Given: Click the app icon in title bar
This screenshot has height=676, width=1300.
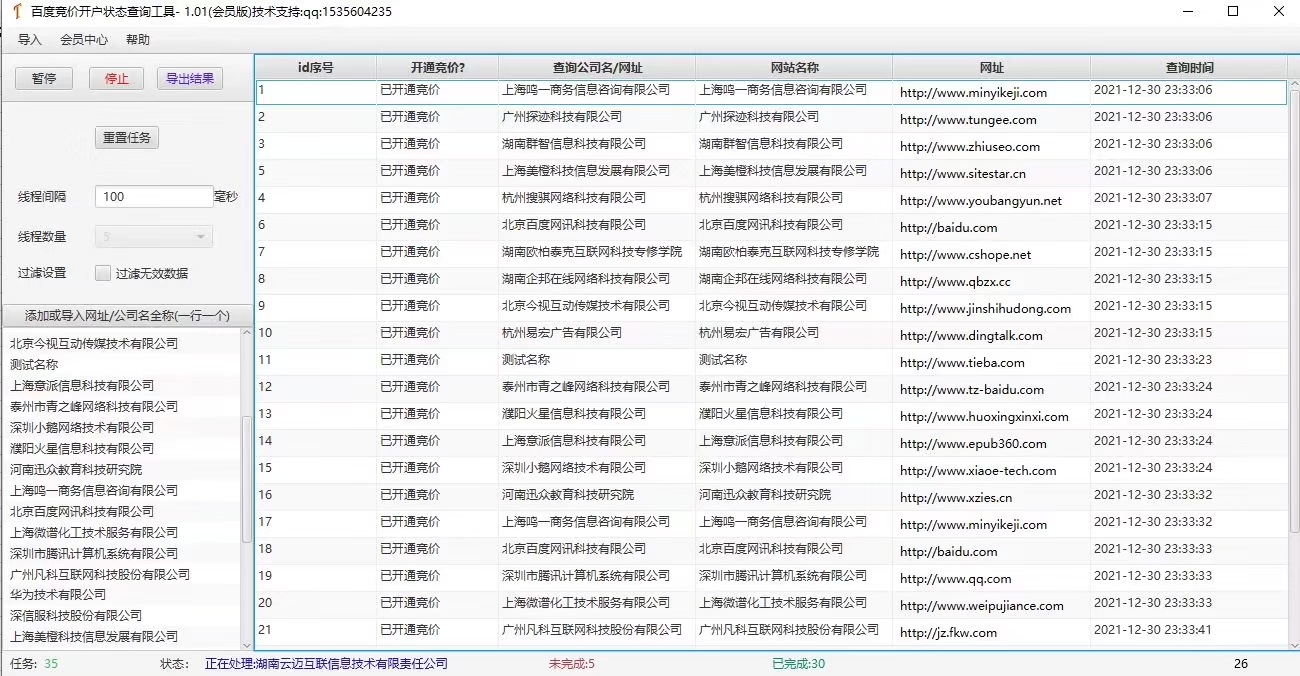Looking at the screenshot, I should [17, 12].
